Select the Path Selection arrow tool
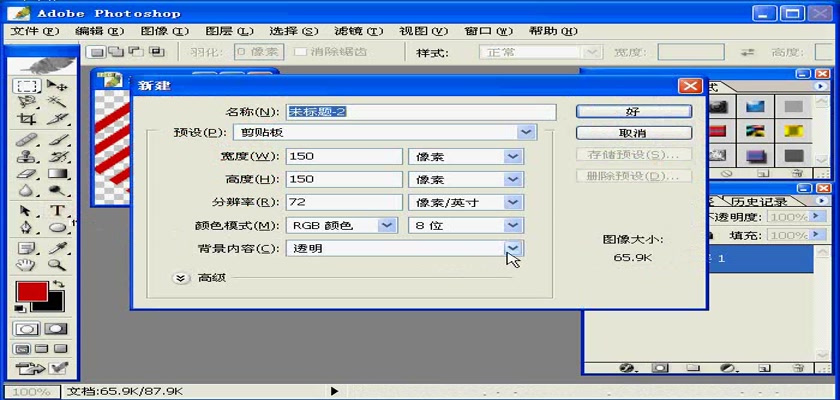The image size is (840, 400). (26, 211)
